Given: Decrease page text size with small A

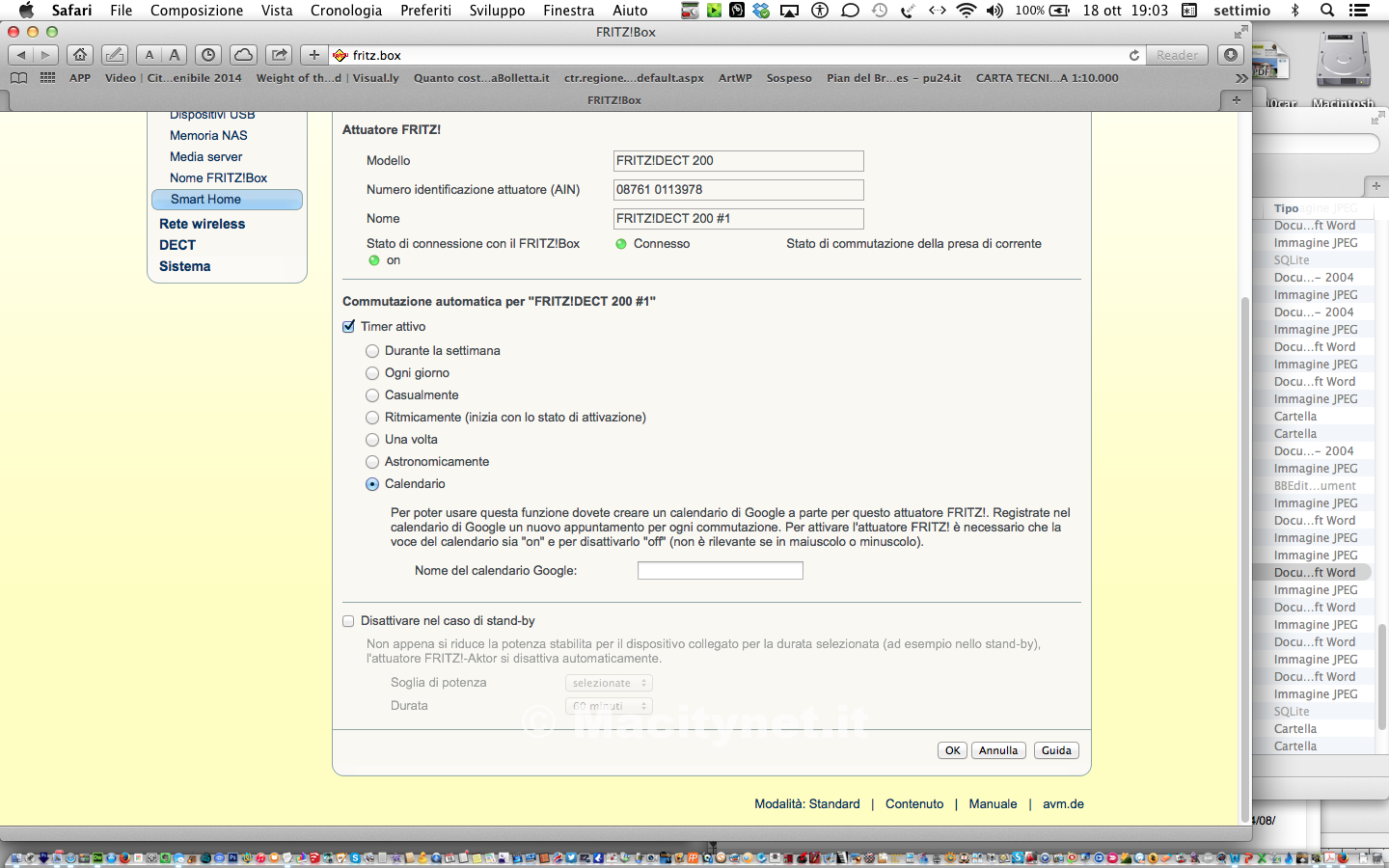Looking at the screenshot, I should coord(150,55).
